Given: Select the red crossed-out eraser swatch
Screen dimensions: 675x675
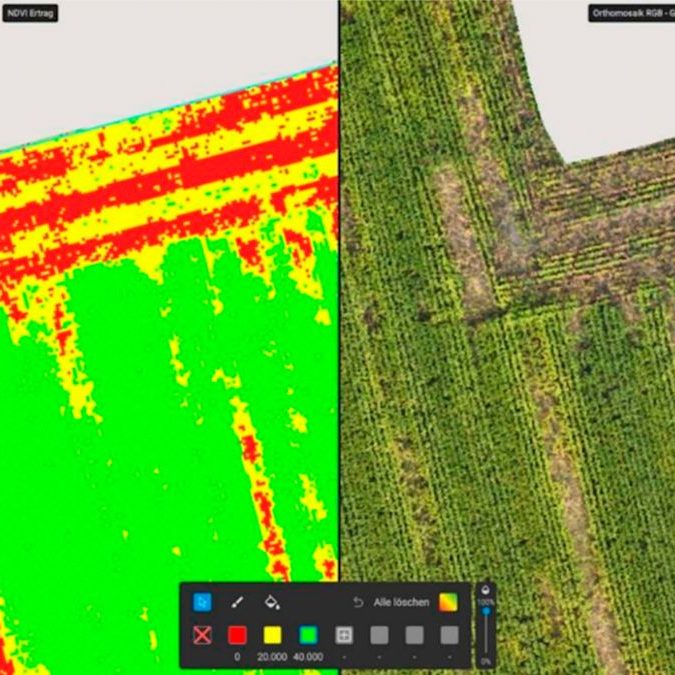Looking at the screenshot, I should pos(202,635).
